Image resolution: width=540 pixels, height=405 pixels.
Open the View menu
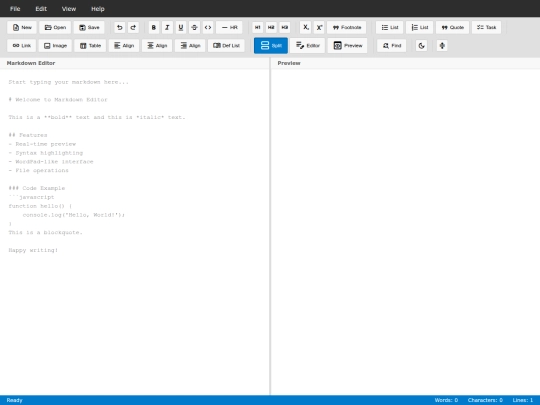pos(69,9)
